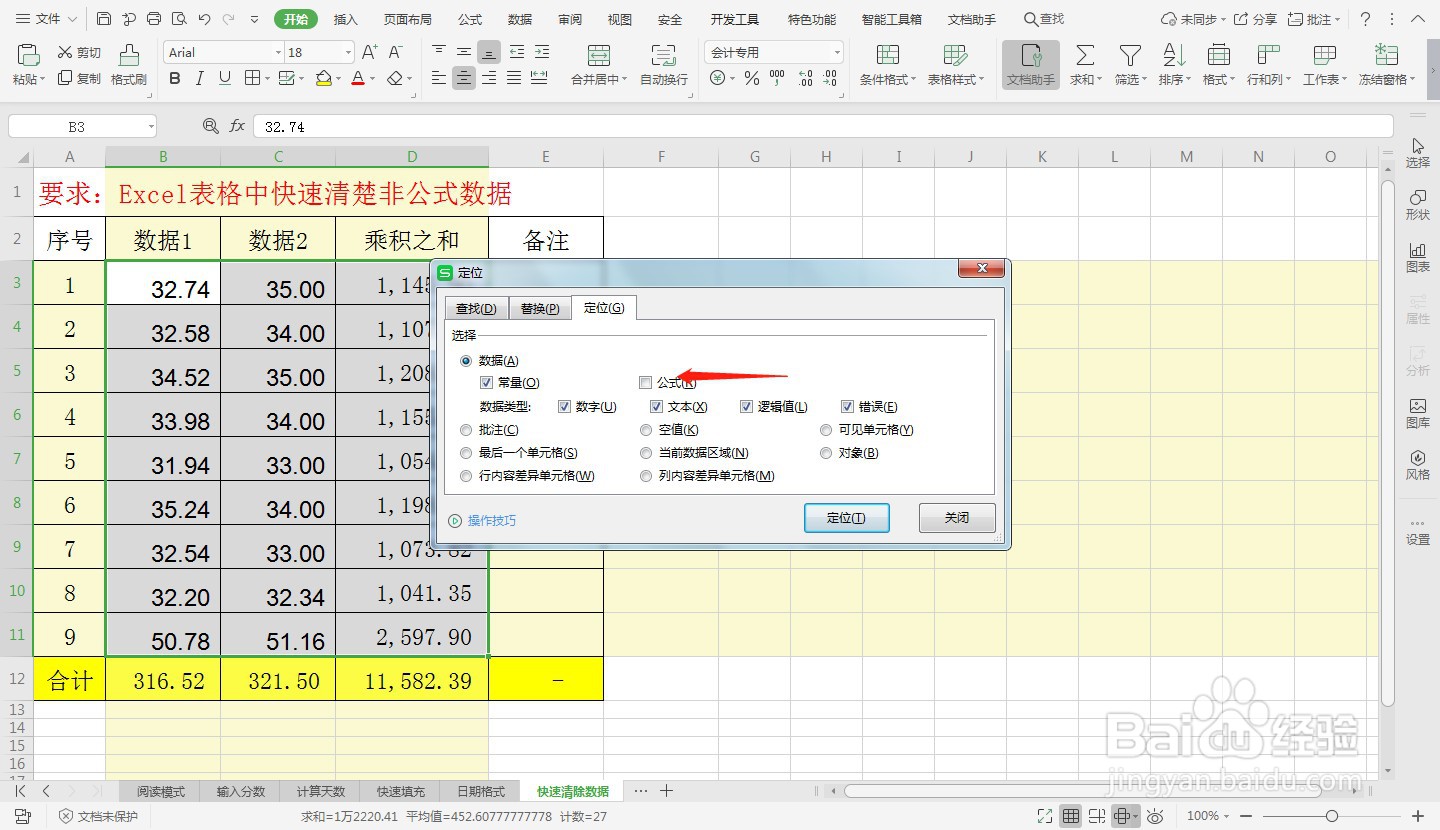Click the eye-protection mode status bar icon
The image size is (1440, 830).
(x=1155, y=816)
